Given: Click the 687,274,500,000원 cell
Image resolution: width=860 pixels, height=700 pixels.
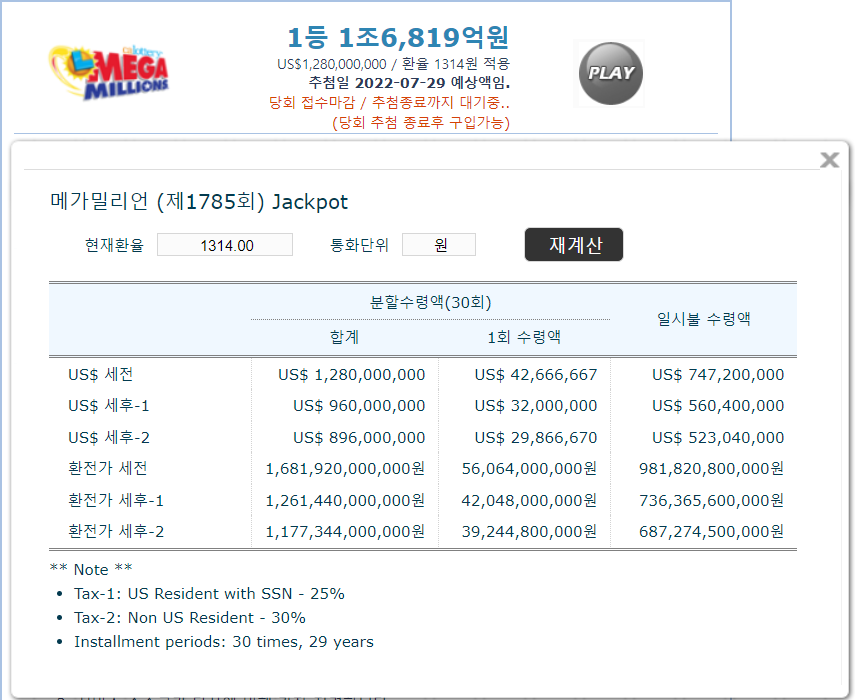Looking at the screenshot, I should tap(711, 532).
